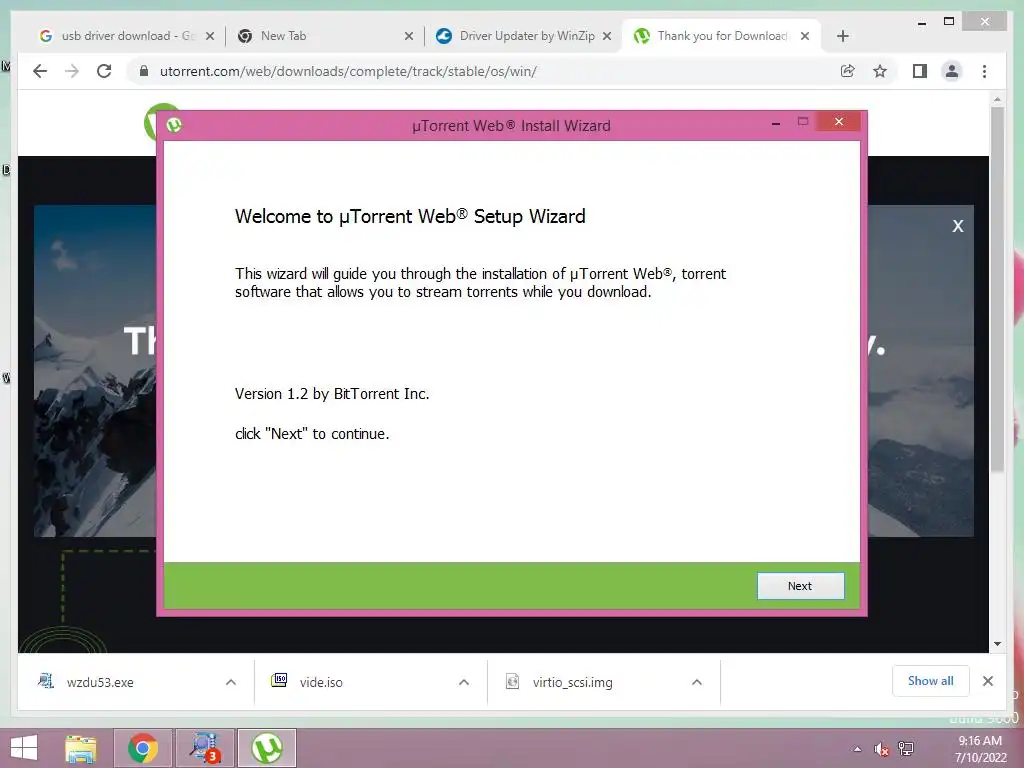
Task: Close the Driver Updater by WinZip tab
Action: pos(607,36)
